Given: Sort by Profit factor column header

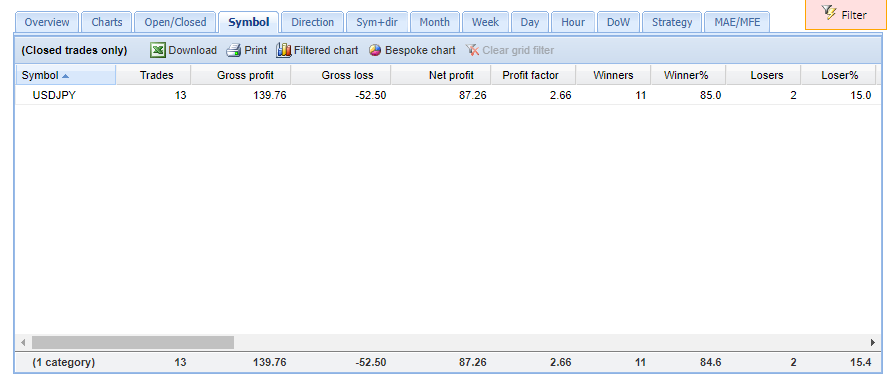Looking at the screenshot, I should (x=534, y=75).
